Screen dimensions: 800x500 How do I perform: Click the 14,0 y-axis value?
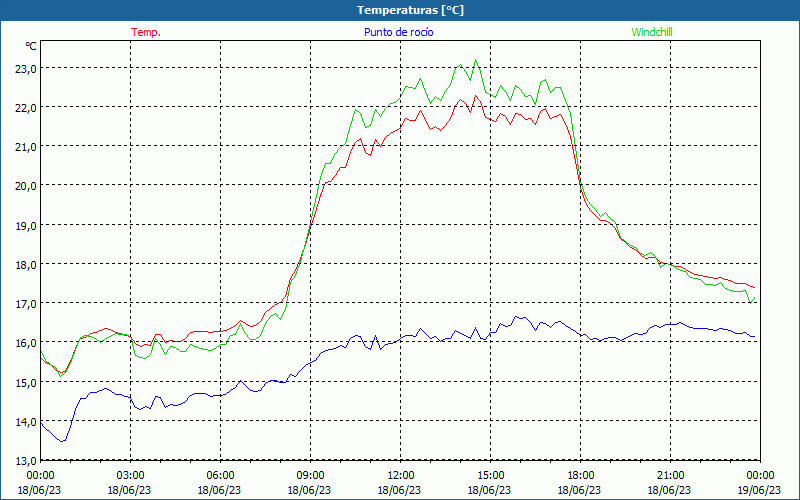26,421
